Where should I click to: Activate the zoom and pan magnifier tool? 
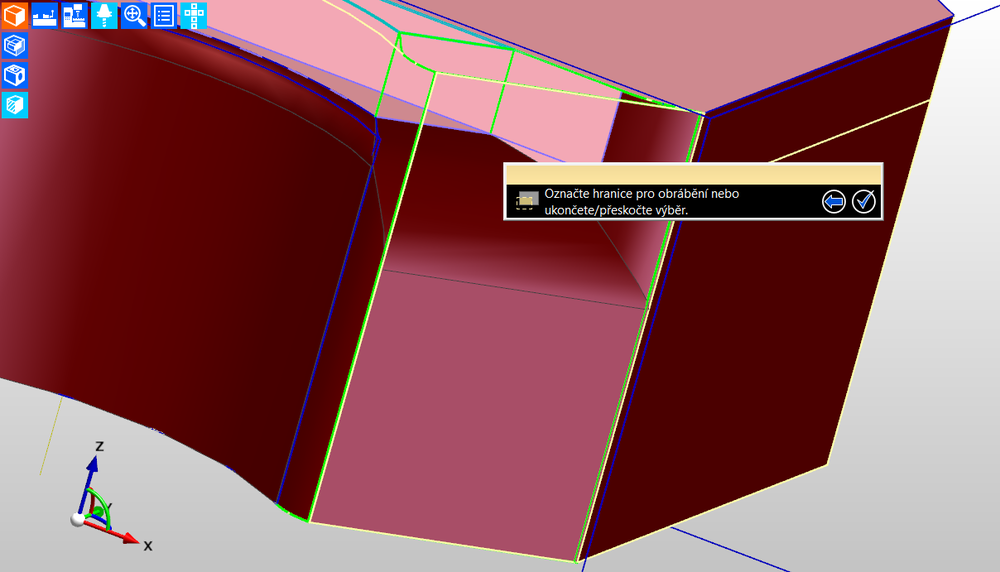coord(135,15)
